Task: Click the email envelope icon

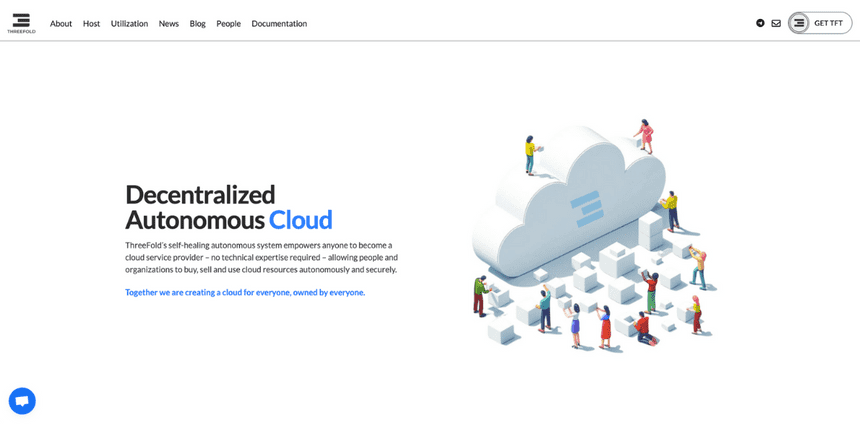Action: click(x=776, y=23)
